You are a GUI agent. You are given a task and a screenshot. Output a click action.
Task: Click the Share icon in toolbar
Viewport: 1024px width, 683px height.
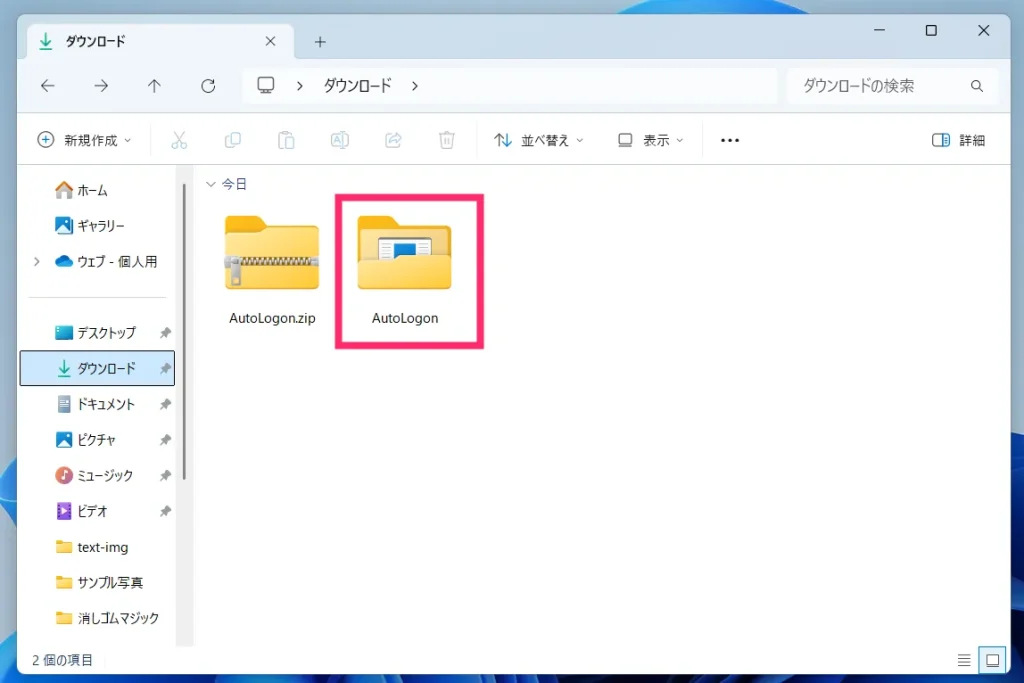pos(393,140)
